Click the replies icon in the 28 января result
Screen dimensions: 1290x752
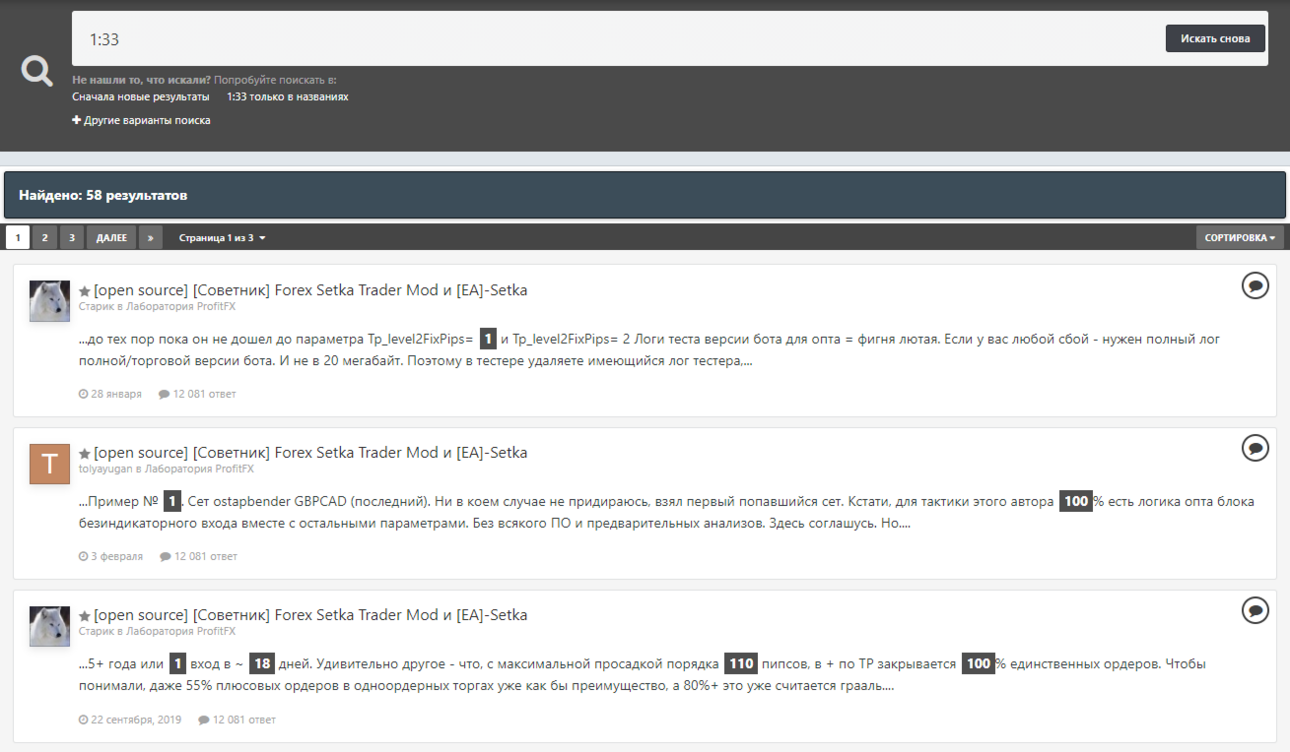click(x=164, y=394)
